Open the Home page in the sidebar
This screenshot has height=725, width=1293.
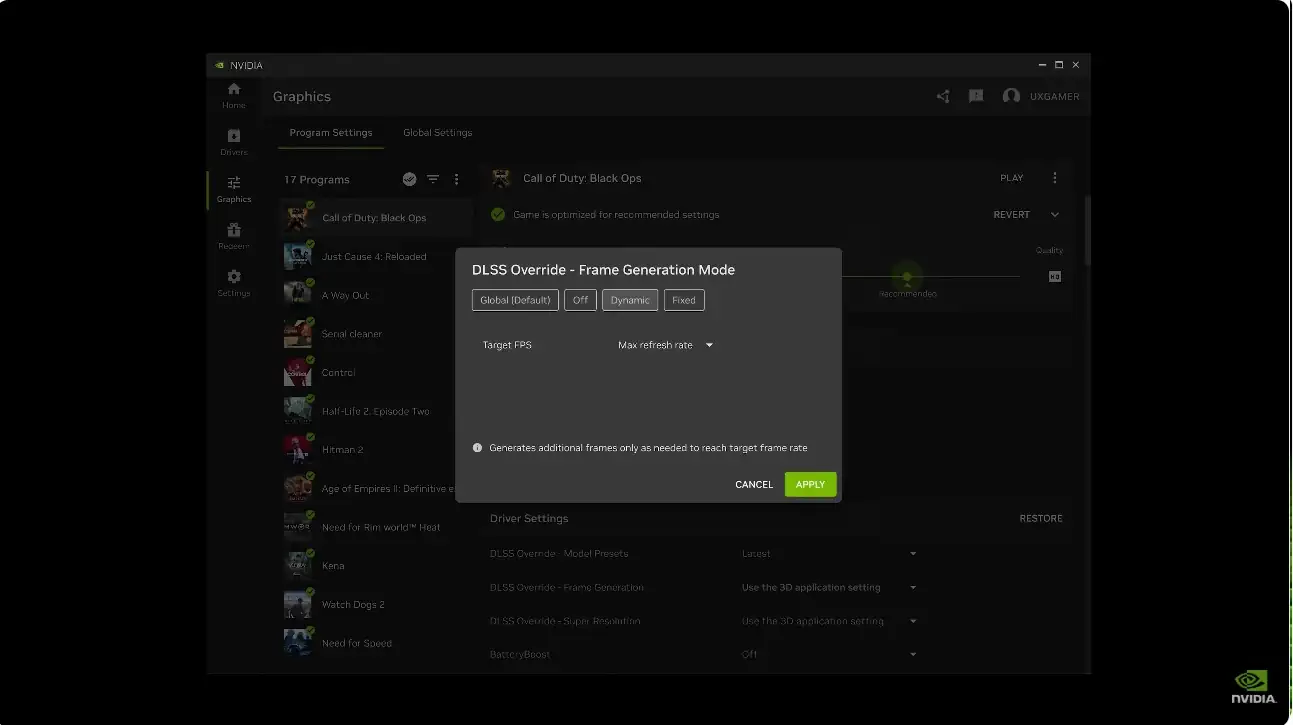coord(233,95)
